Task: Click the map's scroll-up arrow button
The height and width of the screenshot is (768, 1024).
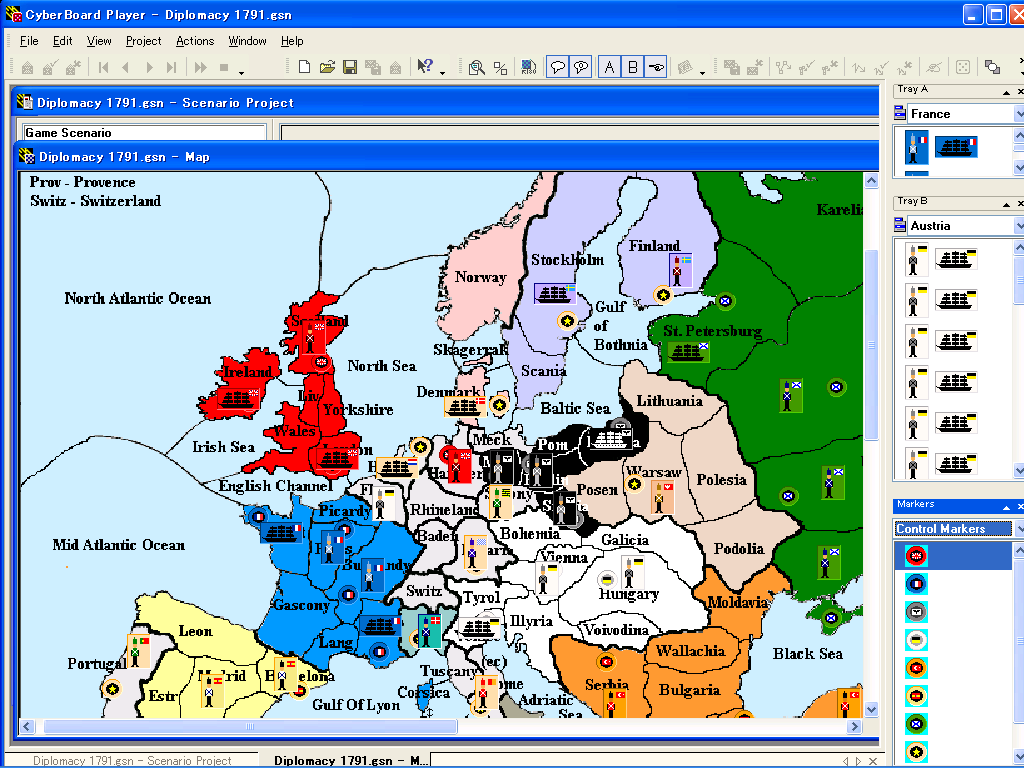Action: [871, 180]
